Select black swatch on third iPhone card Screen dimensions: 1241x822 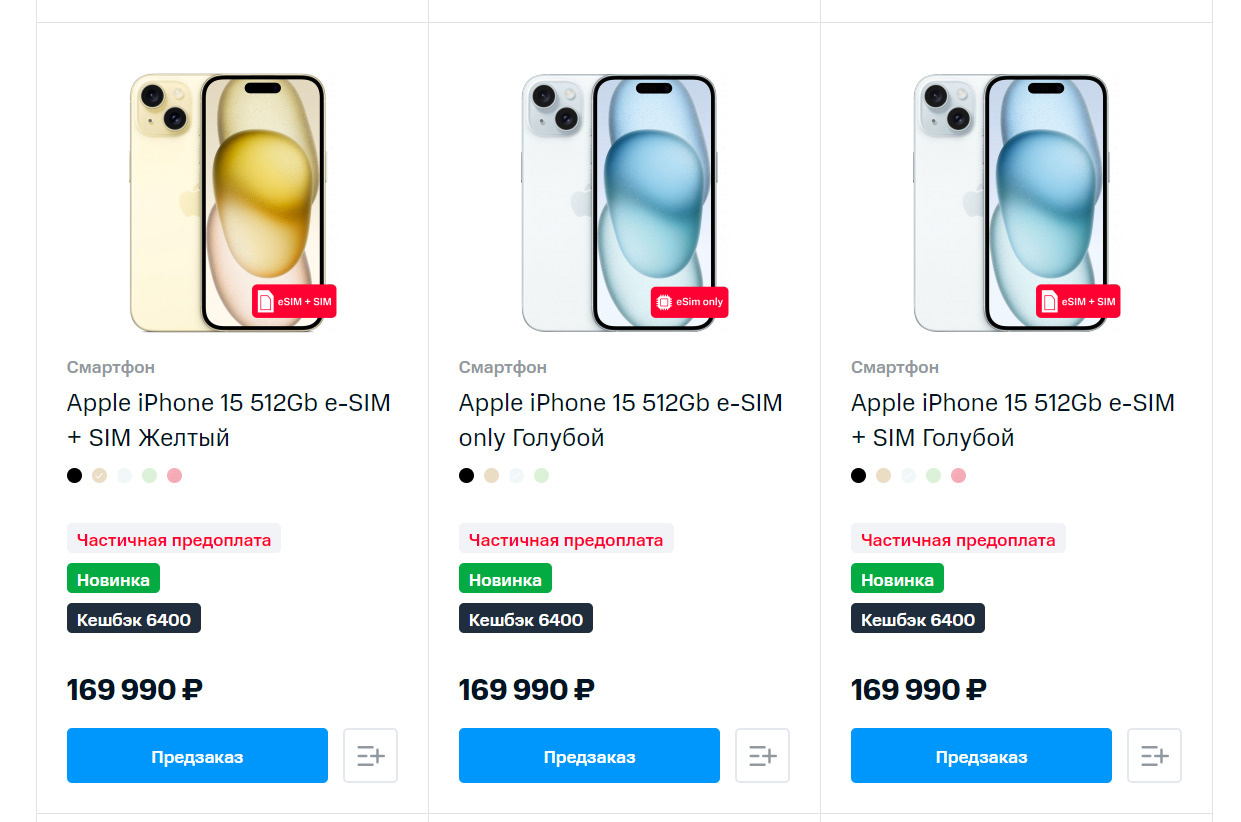click(x=859, y=476)
